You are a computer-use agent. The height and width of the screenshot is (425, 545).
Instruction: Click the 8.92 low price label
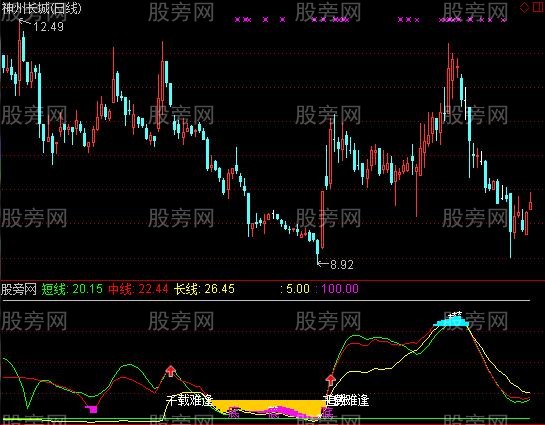tap(342, 265)
